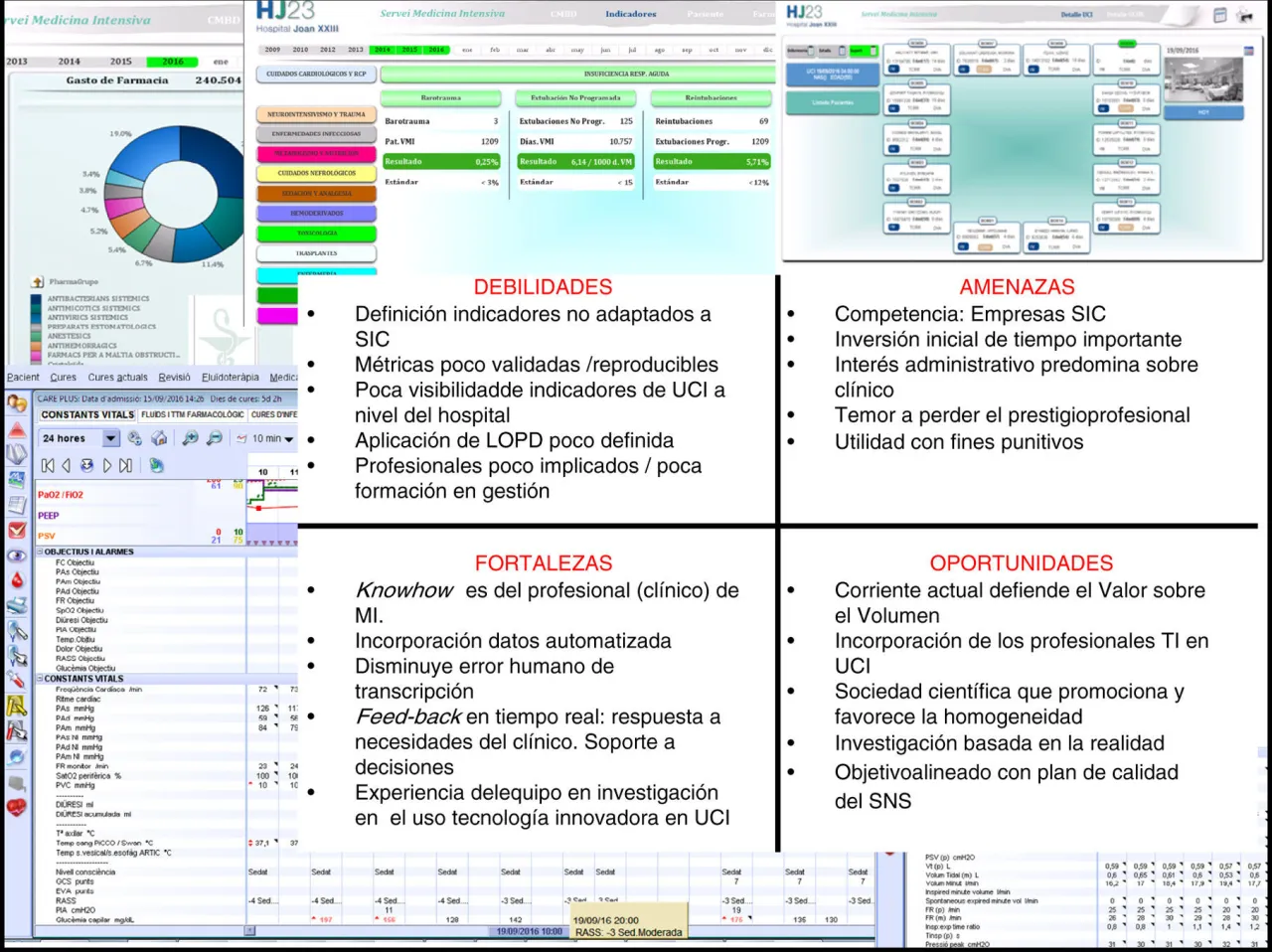Click the zoom out magnifier icon
The image size is (1272, 952).
[x=214, y=438]
